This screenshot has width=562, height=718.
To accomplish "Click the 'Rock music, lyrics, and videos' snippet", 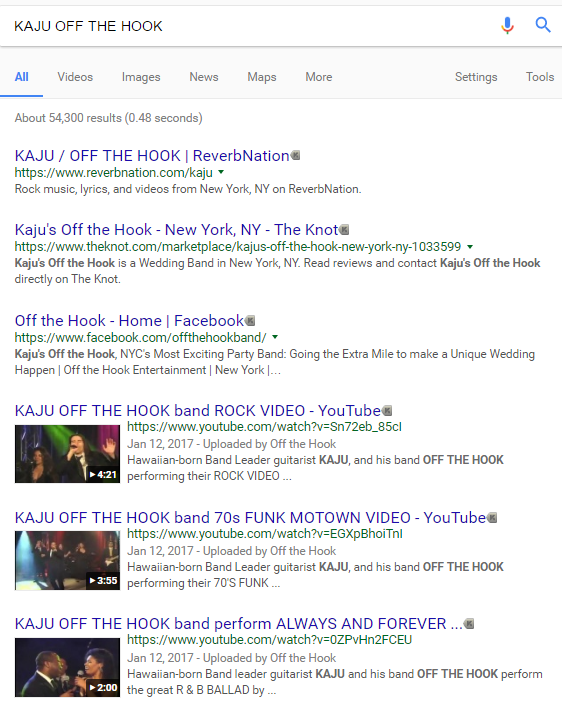I will tap(188, 189).
